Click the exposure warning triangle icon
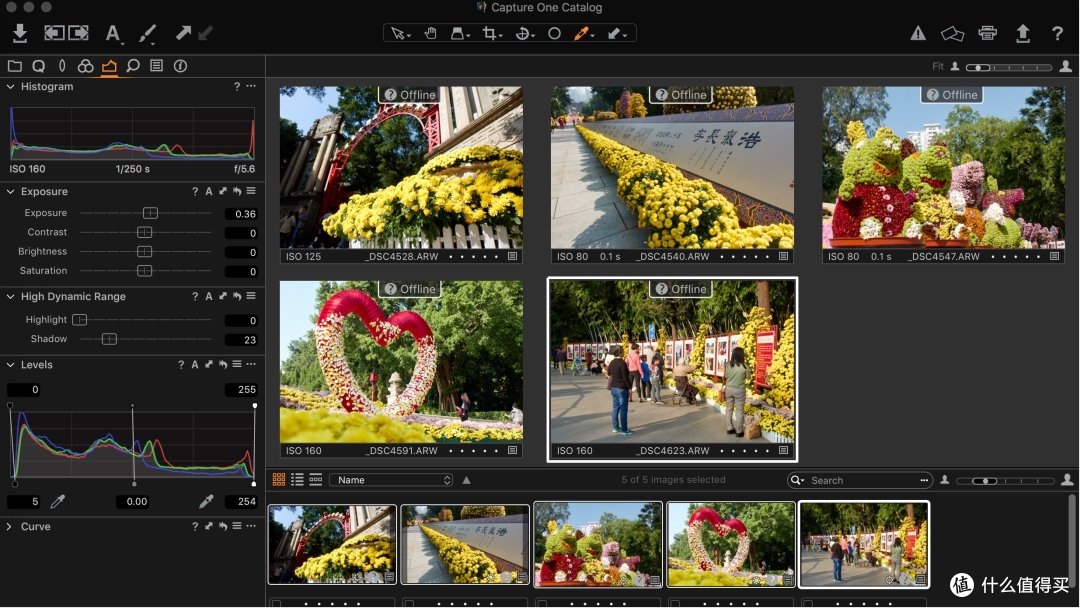 pos(918,33)
